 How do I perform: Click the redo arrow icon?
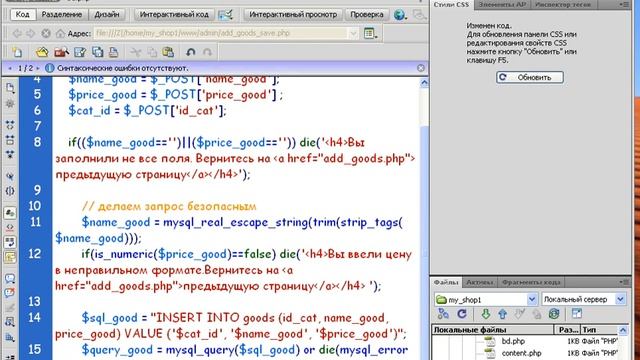tap(207, 52)
